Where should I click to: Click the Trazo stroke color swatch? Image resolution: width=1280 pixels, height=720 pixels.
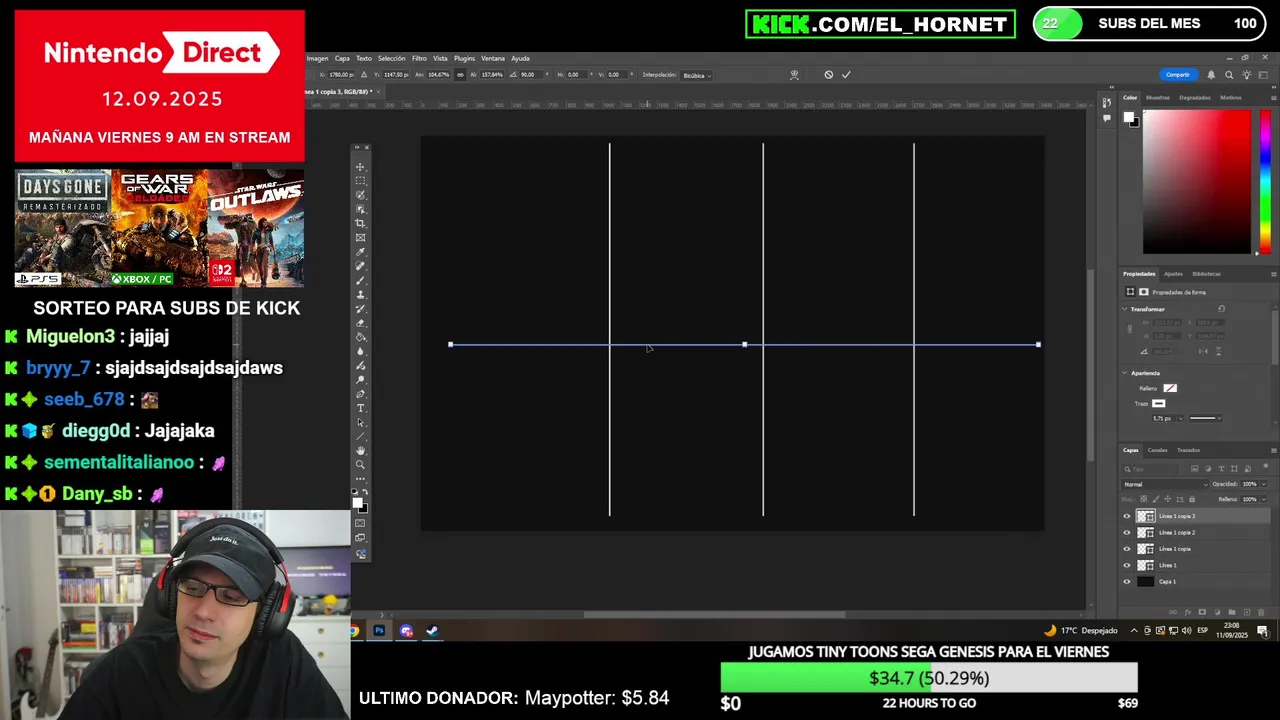[x=1158, y=403]
